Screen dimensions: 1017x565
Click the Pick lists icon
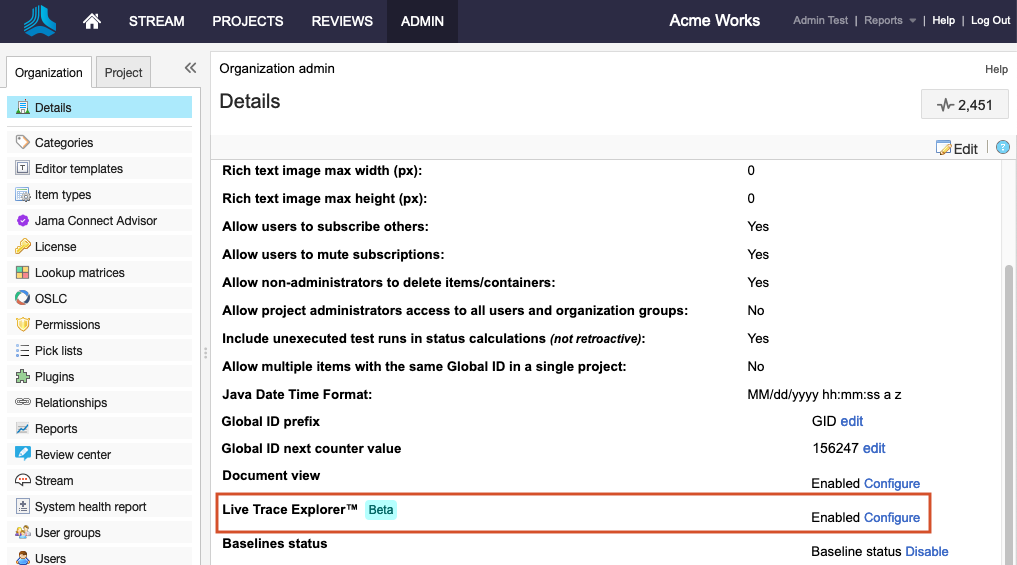click(x=23, y=350)
